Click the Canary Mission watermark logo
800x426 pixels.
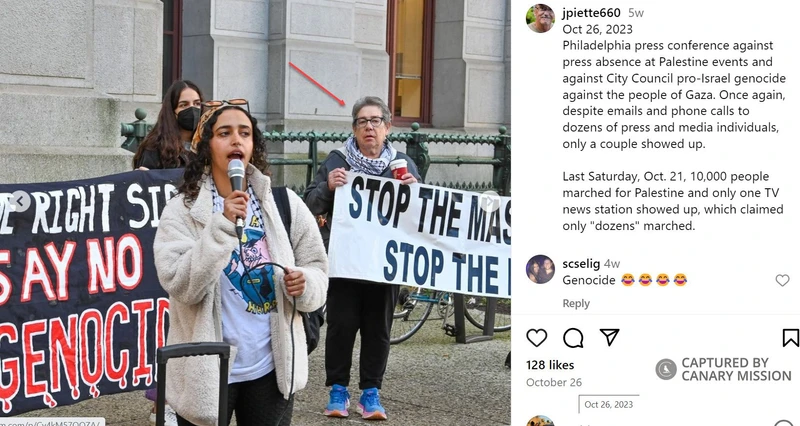(665, 369)
